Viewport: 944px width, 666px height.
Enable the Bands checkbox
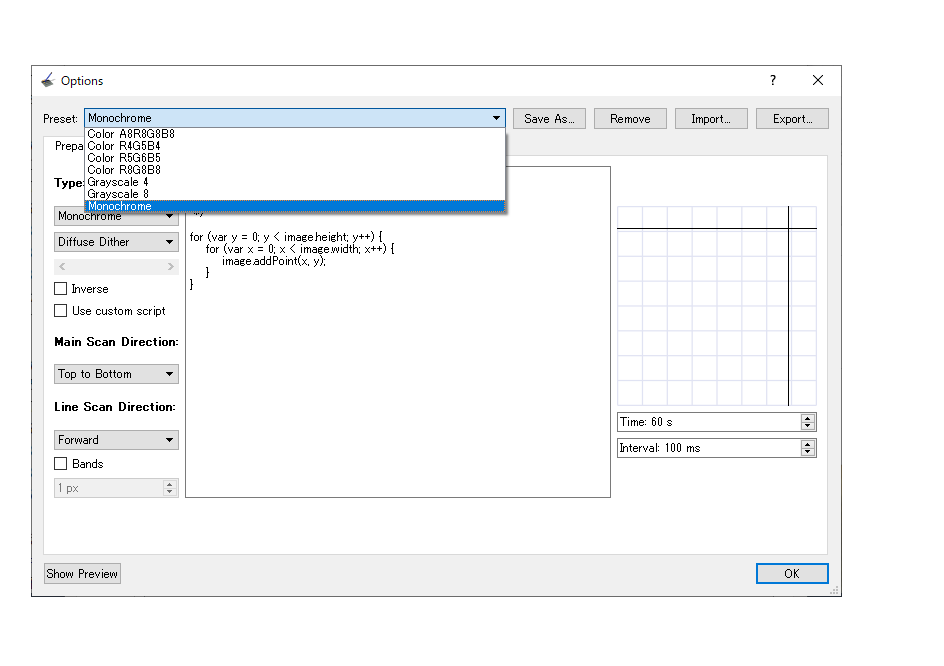[61, 464]
